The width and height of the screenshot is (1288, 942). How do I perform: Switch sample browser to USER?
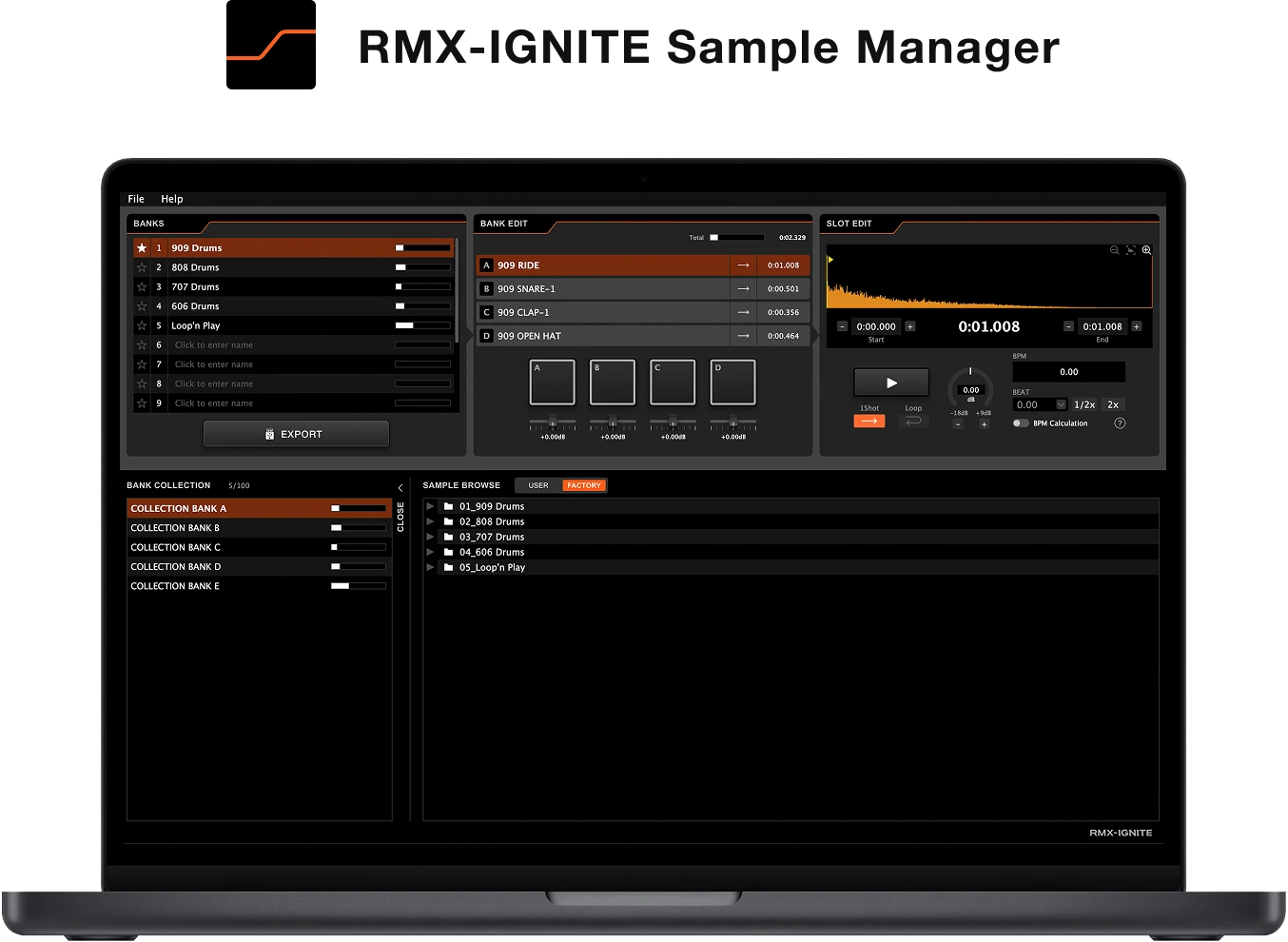tap(538, 485)
